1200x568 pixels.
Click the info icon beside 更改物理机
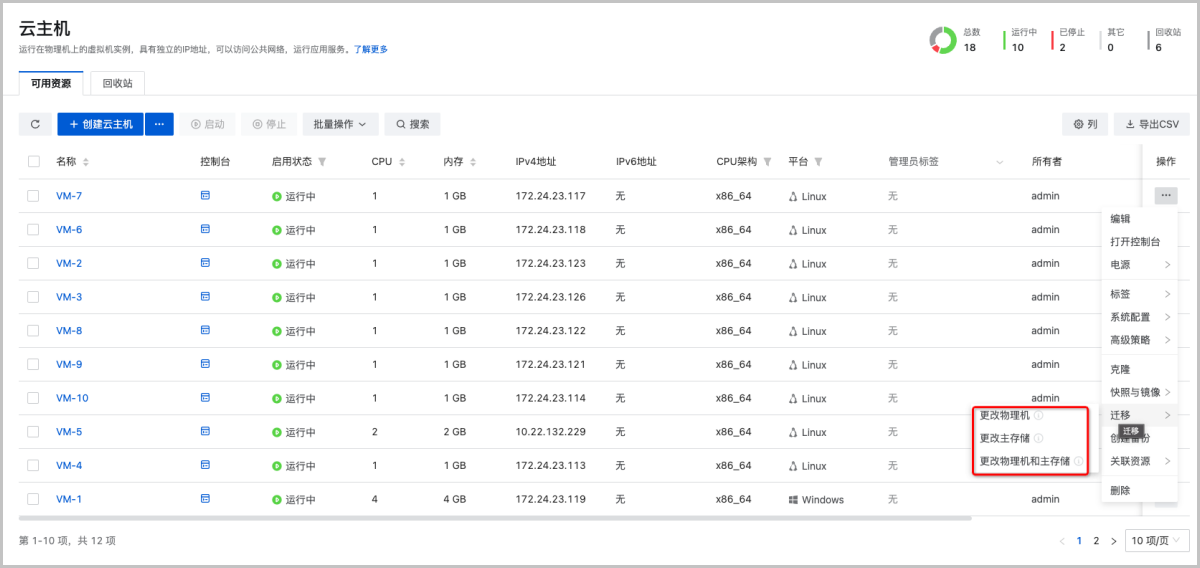[x=1038, y=415]
